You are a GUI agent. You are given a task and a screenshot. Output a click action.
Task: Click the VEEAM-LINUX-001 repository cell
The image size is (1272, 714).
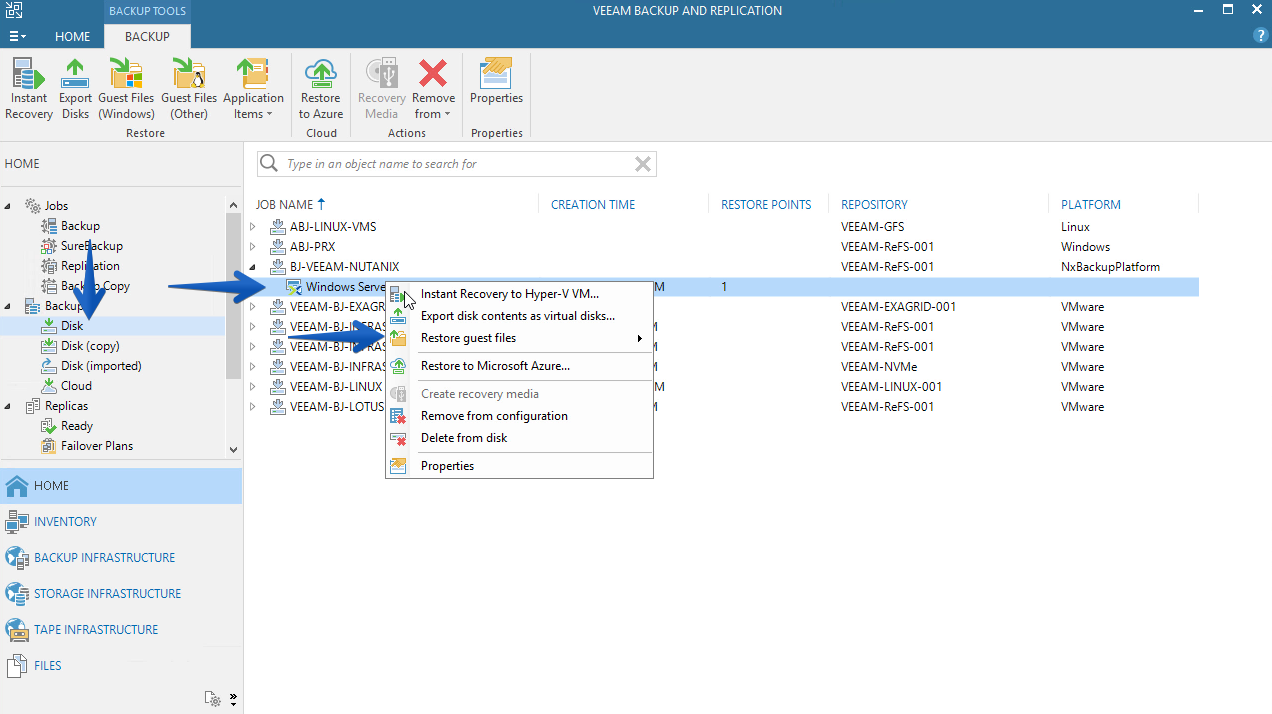(891, 387)
